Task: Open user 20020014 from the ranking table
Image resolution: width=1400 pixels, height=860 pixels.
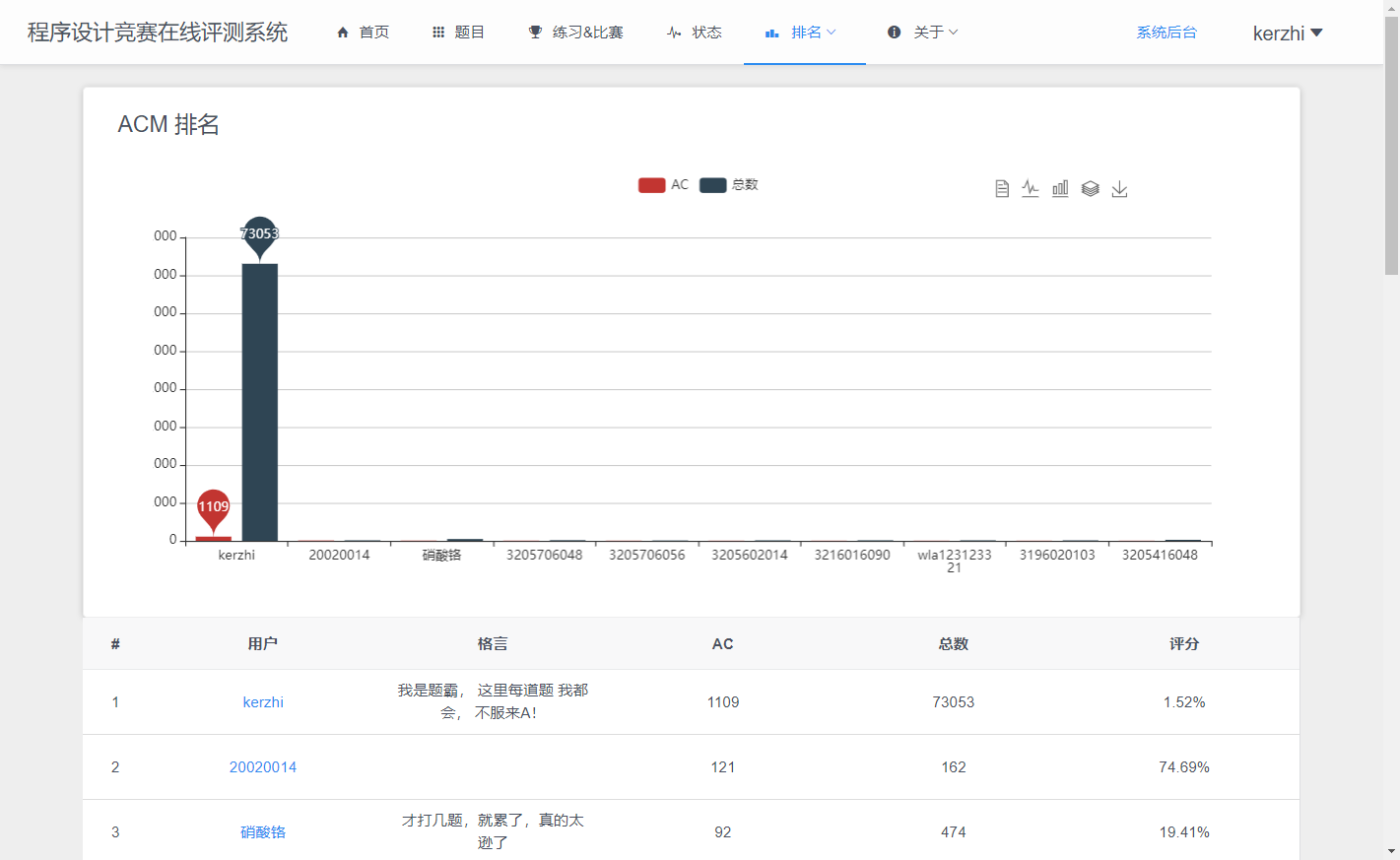Action: pos(263,767)
